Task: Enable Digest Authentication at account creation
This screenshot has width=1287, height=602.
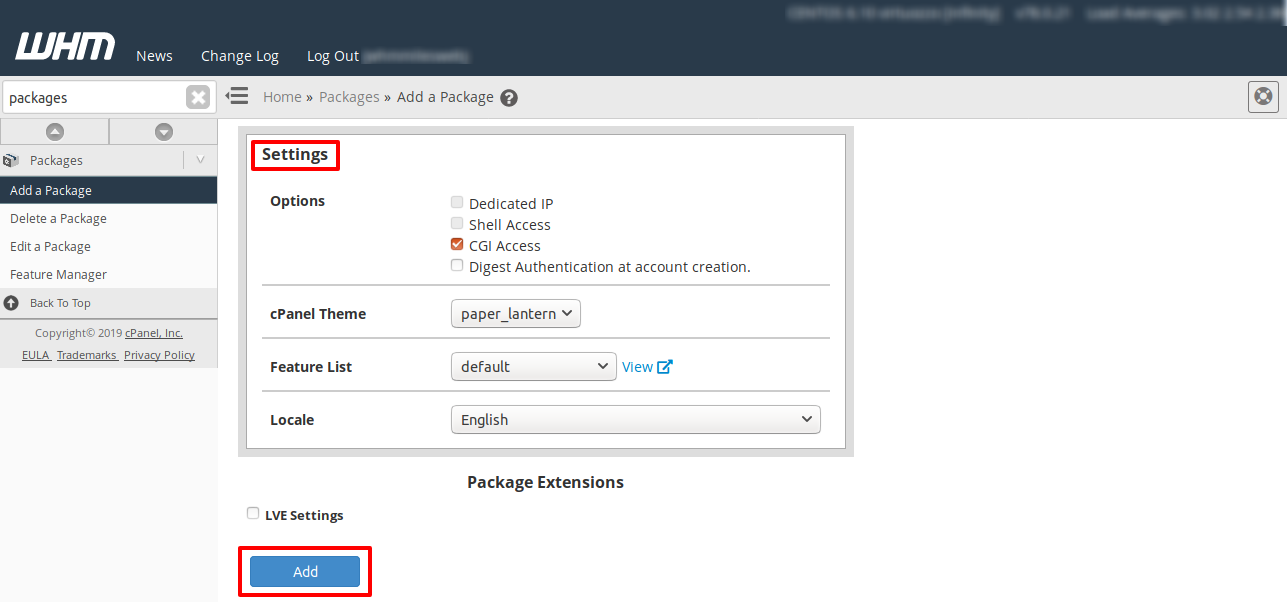Action: [457, 265]
